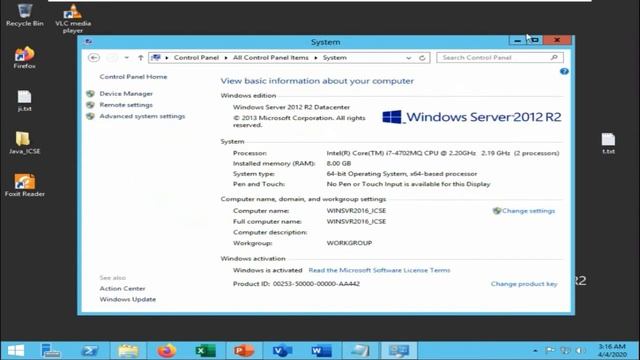The image size is (640, 360).
Task: Click the System window title bar icon
Action: point(88,42)
